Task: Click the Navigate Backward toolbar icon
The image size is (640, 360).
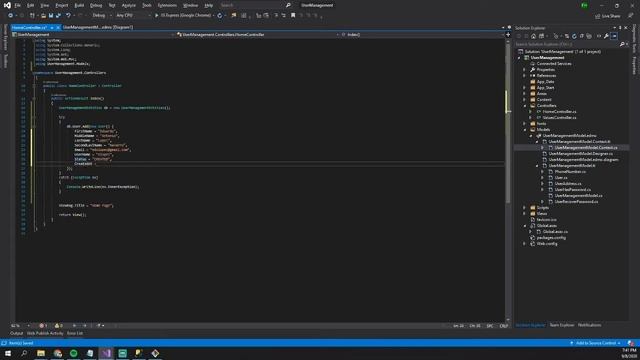Action: 11,16
